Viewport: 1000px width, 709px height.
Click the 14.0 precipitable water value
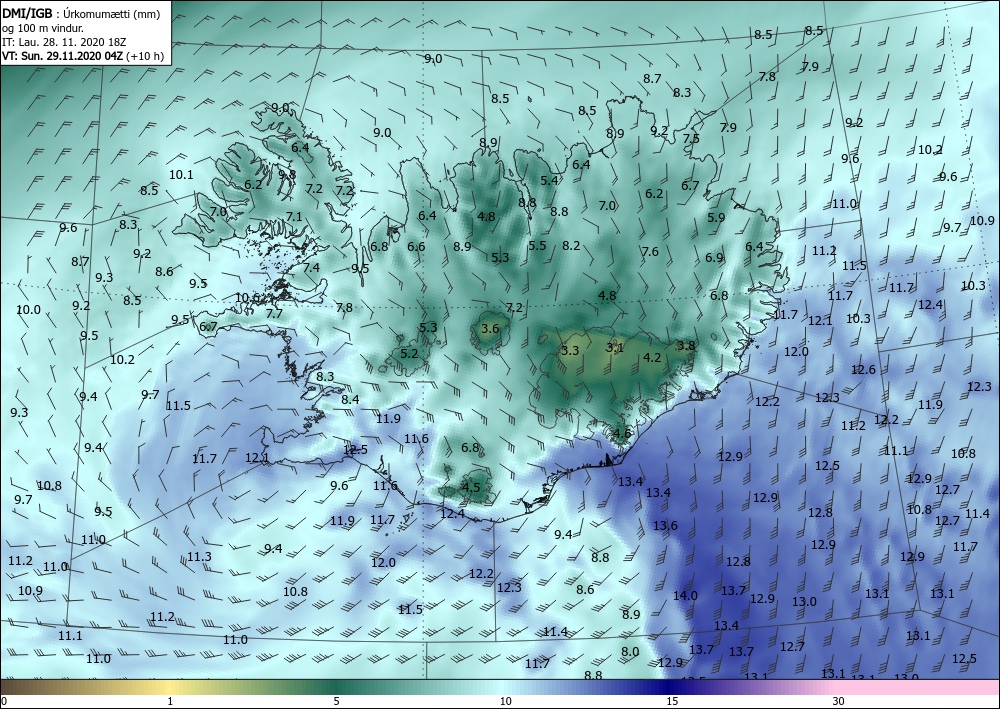685,596
